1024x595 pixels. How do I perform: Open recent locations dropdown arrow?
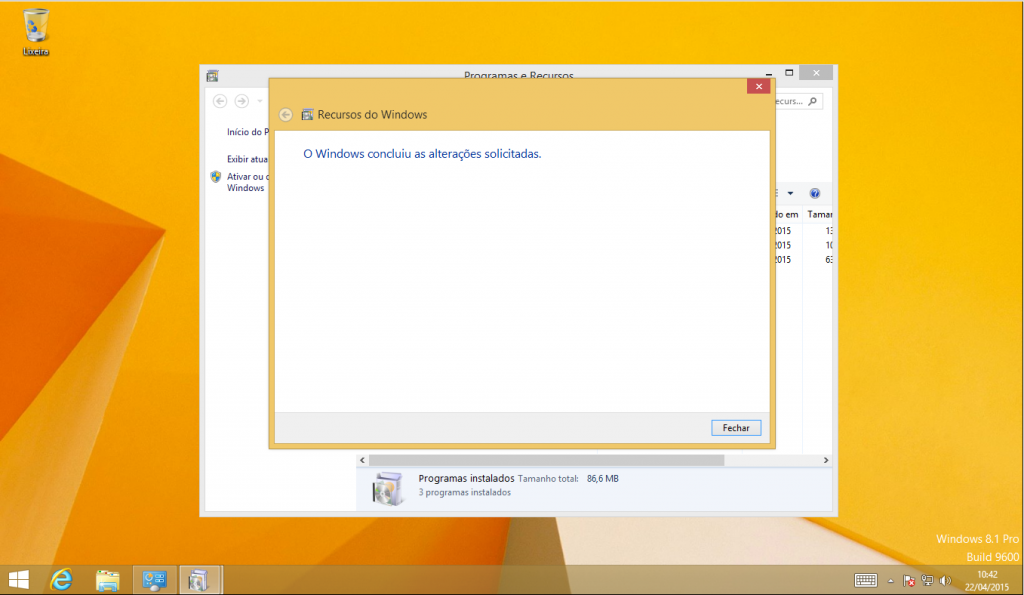[x=260, y=101]
